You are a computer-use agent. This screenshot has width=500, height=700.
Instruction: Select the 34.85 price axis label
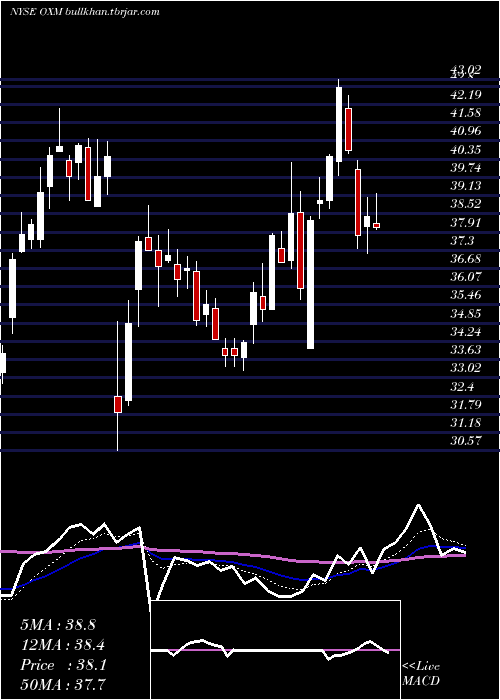pos(465,313)
